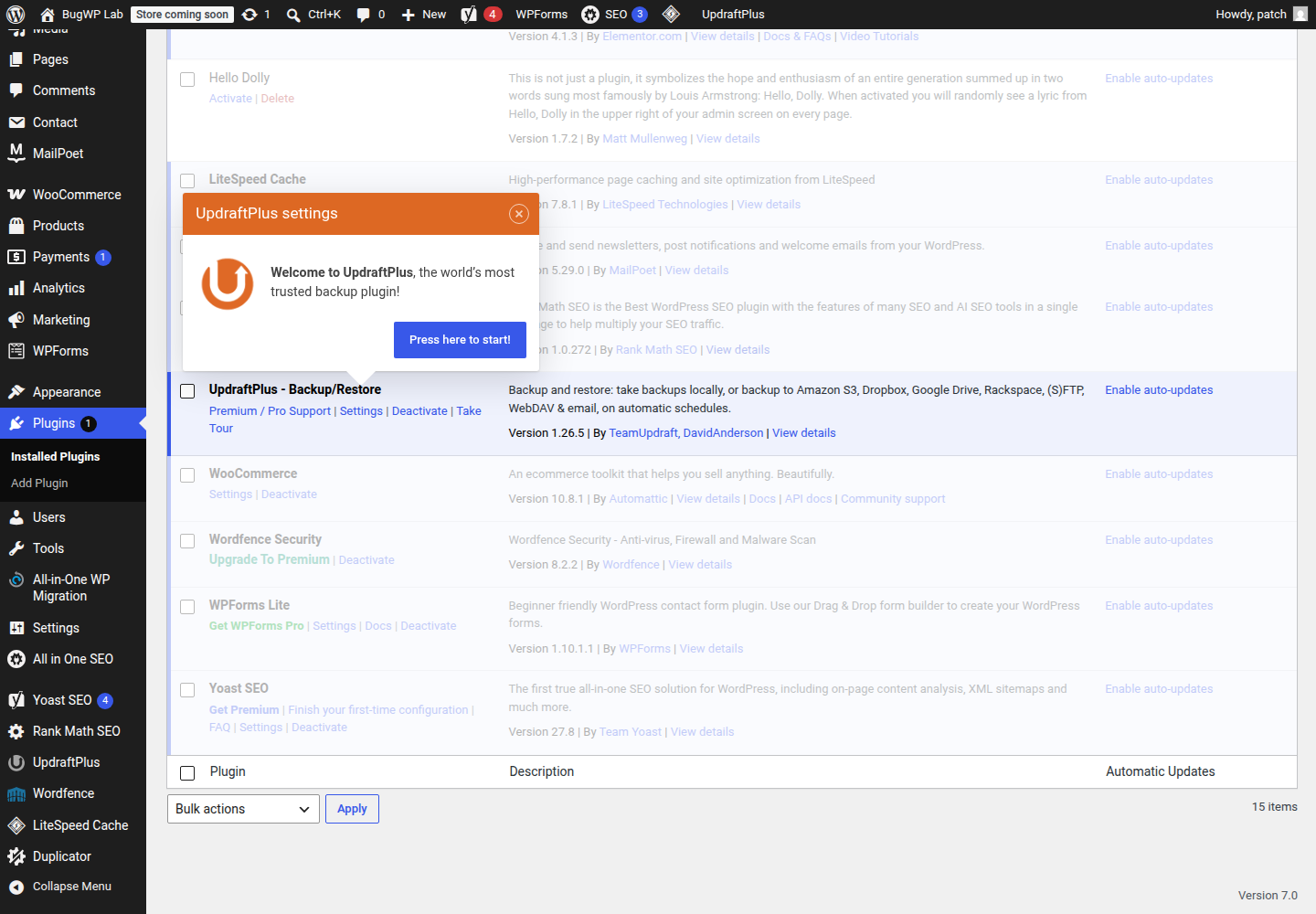The width and height of the screenshot is (1316, 914).
Task: Open the Pages sidebar icon
Action: point(16,59)
